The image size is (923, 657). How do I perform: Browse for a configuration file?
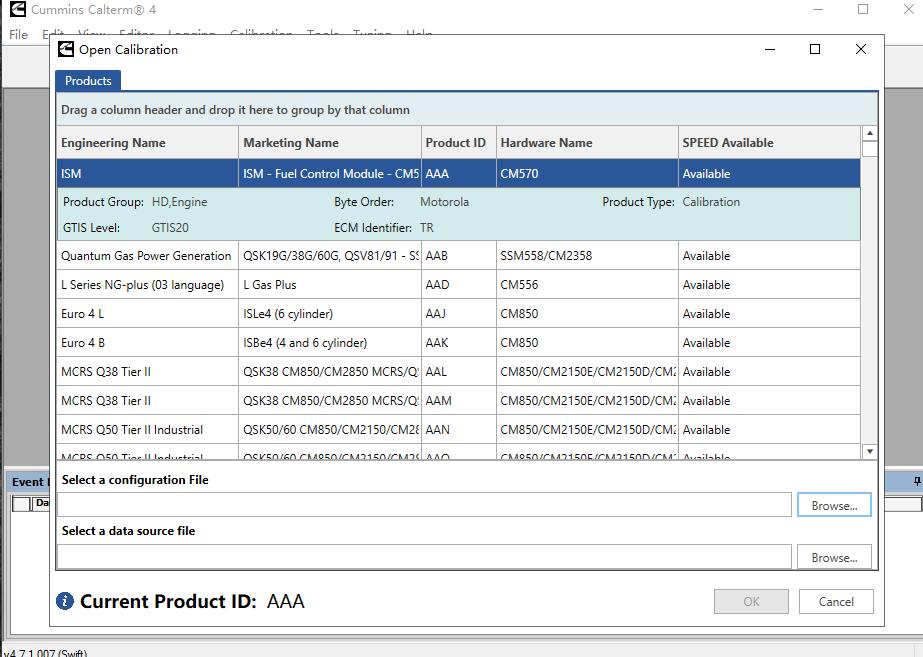click(834, 504)
